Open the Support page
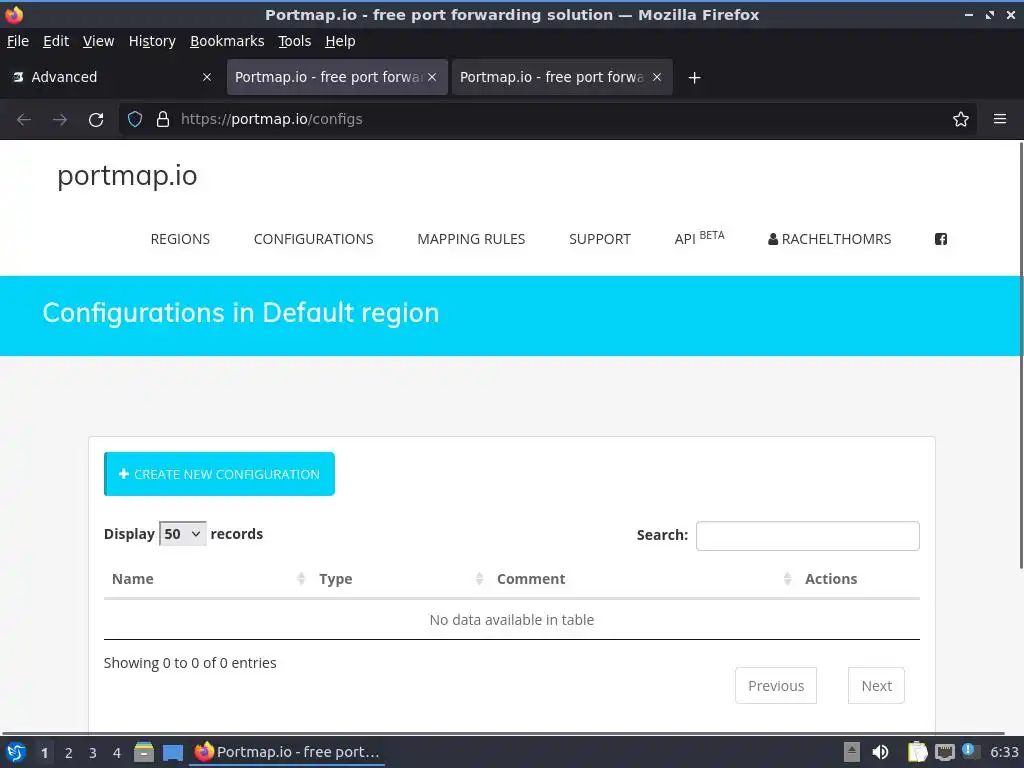1024x768 pixels. coord(600,239)
